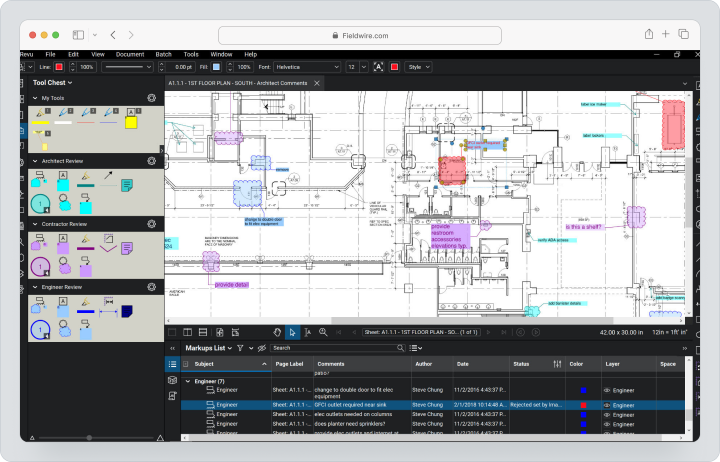Open the My Tools settings gear
This screenshot has width=720, height=462.
152,98
